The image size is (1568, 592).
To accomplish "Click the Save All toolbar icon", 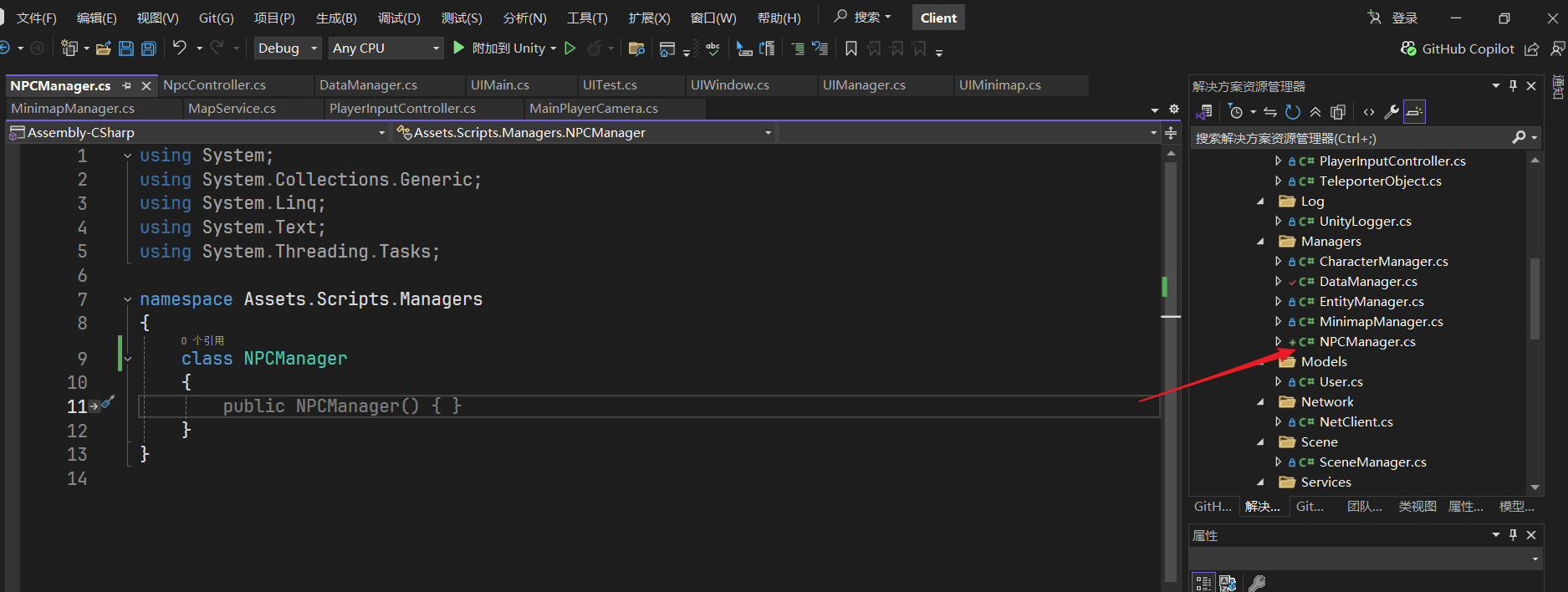I will click(149, 48).
